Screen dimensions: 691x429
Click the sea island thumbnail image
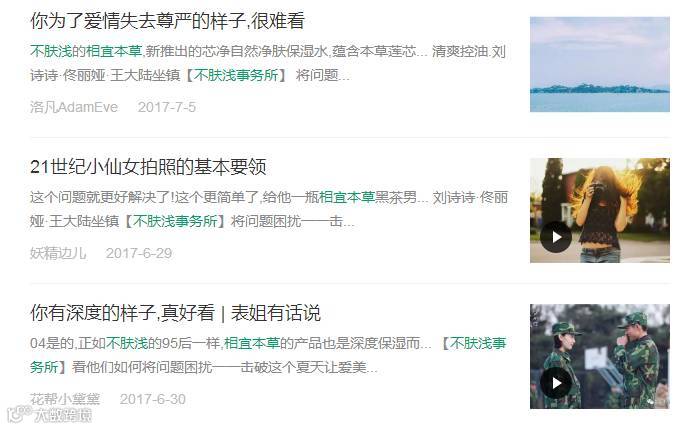tap(599, 64)
